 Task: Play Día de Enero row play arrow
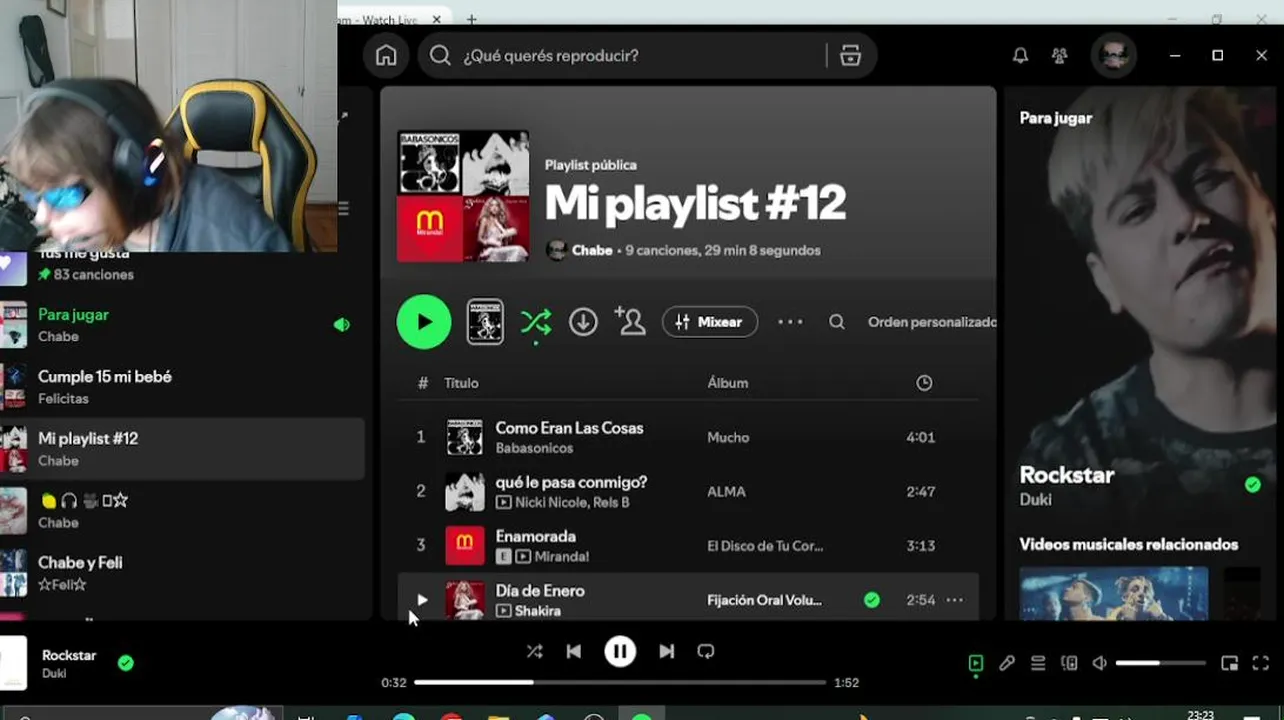coord(422,600)
